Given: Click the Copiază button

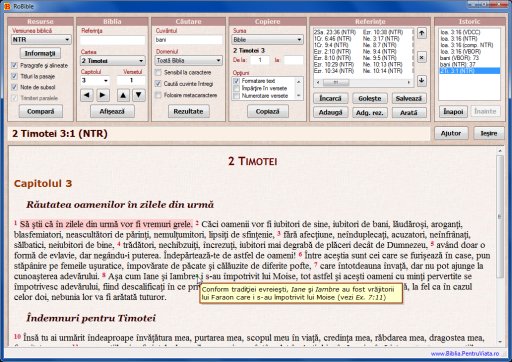Looking at the screenshot, I should 268,111.
